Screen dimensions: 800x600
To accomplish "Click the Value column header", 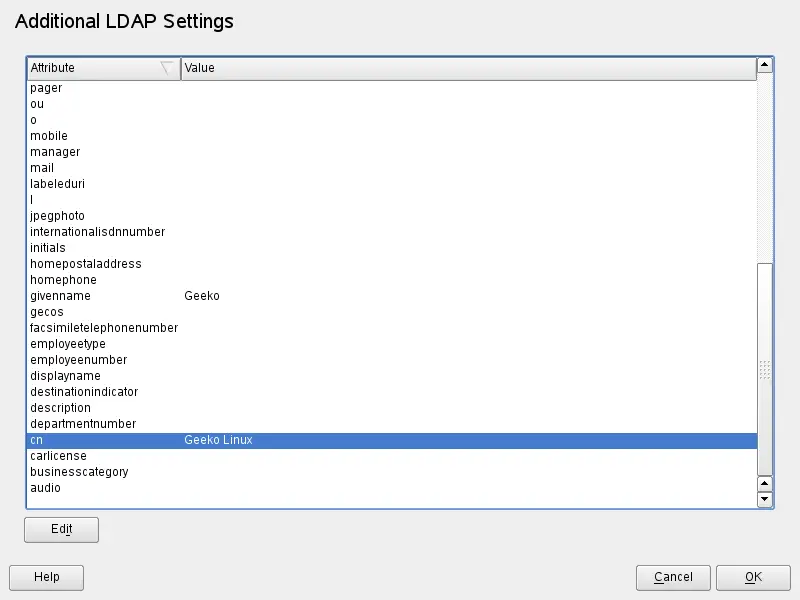I will pyautogui.click(x=468, y=68).
